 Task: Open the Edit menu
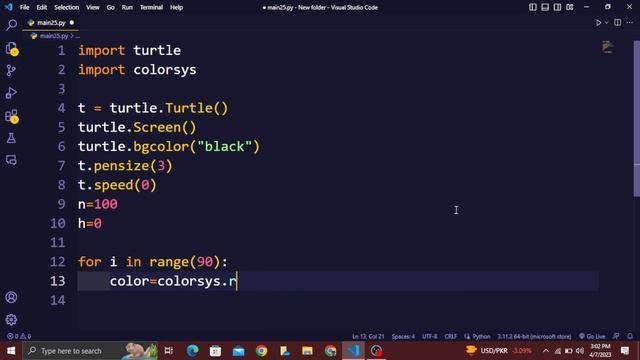pos(42,7)
